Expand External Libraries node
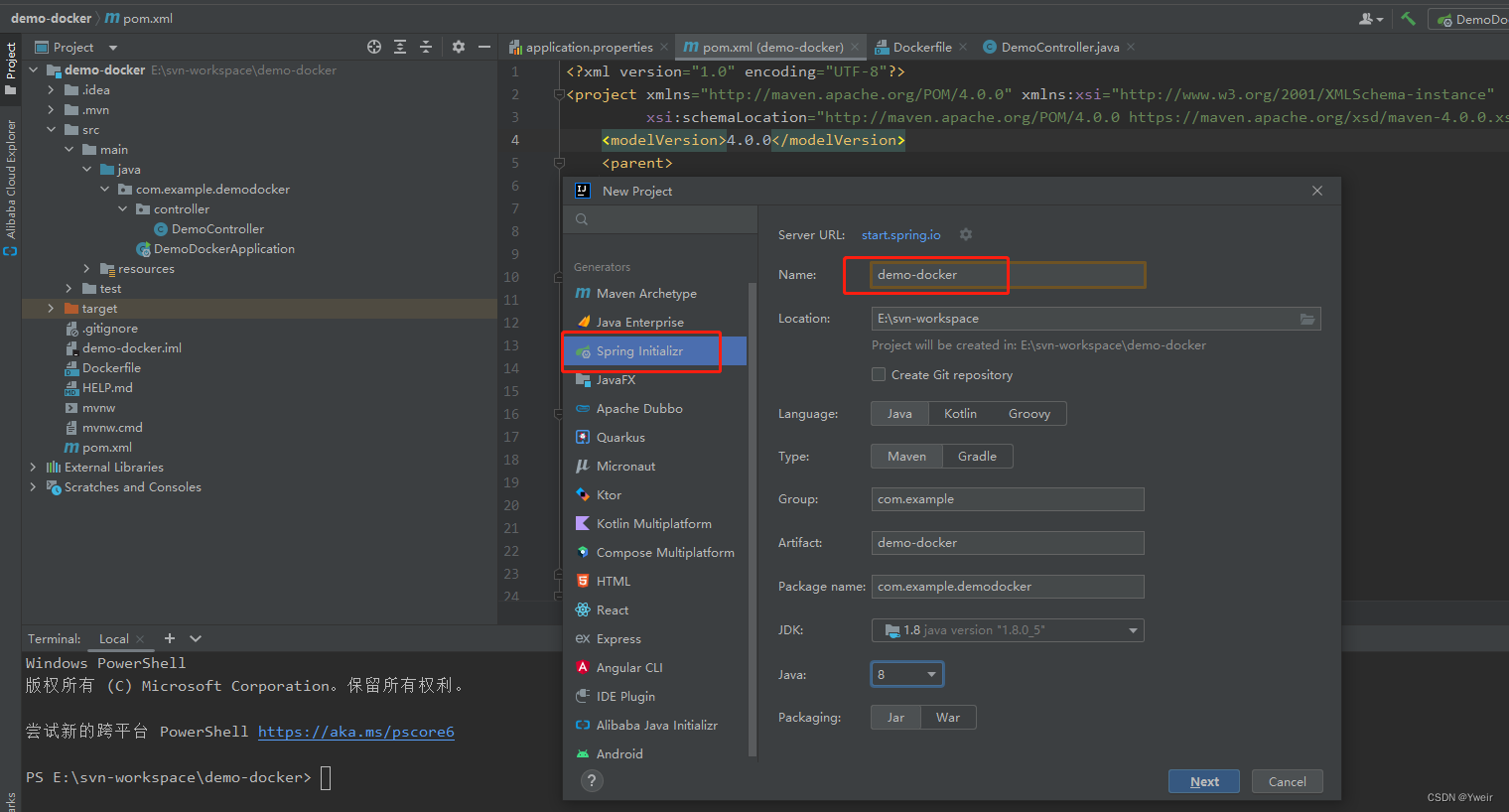1509x812 pixels. 34,468
